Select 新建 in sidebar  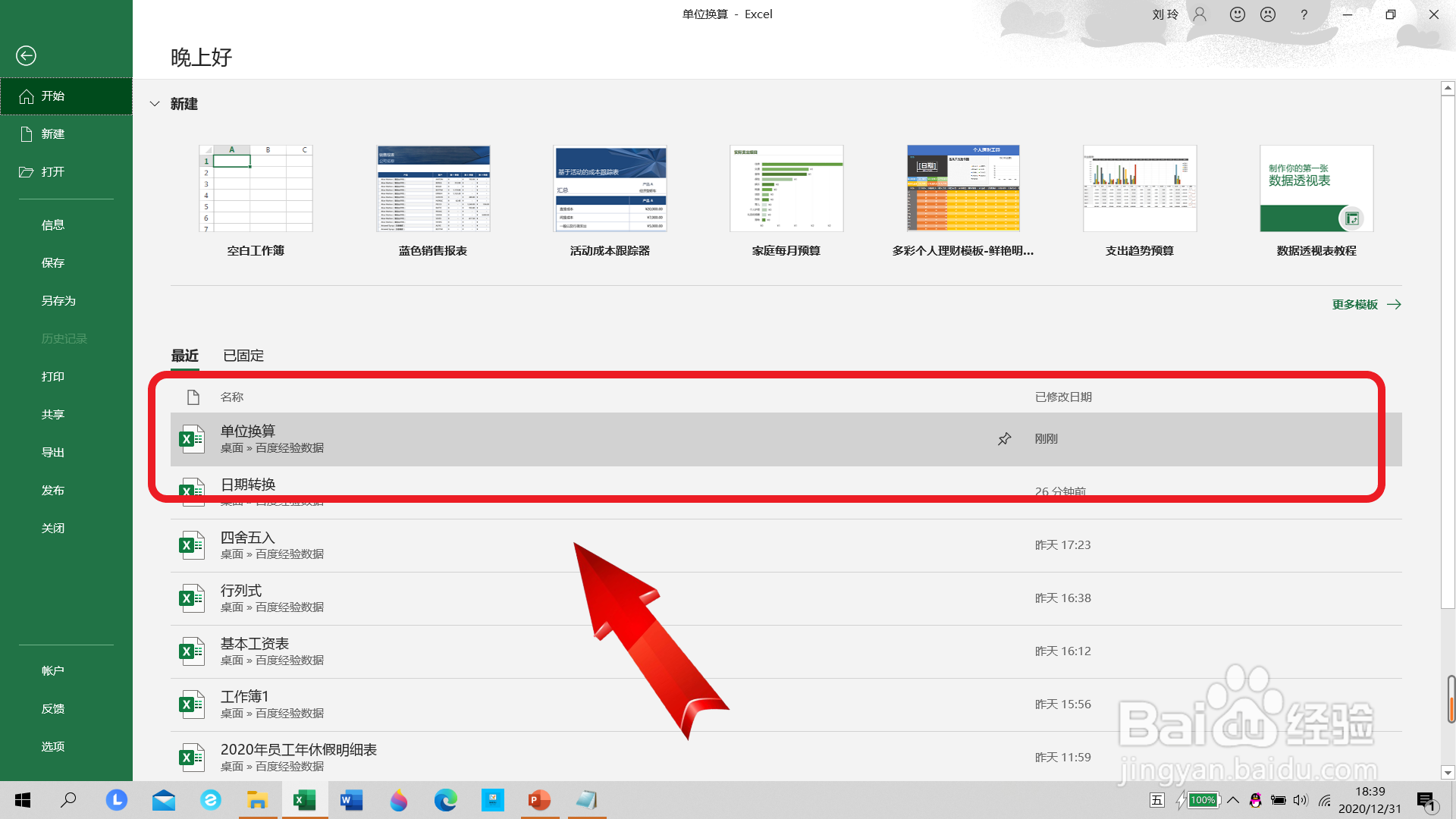pyautogui.click(x=67, y=134)
